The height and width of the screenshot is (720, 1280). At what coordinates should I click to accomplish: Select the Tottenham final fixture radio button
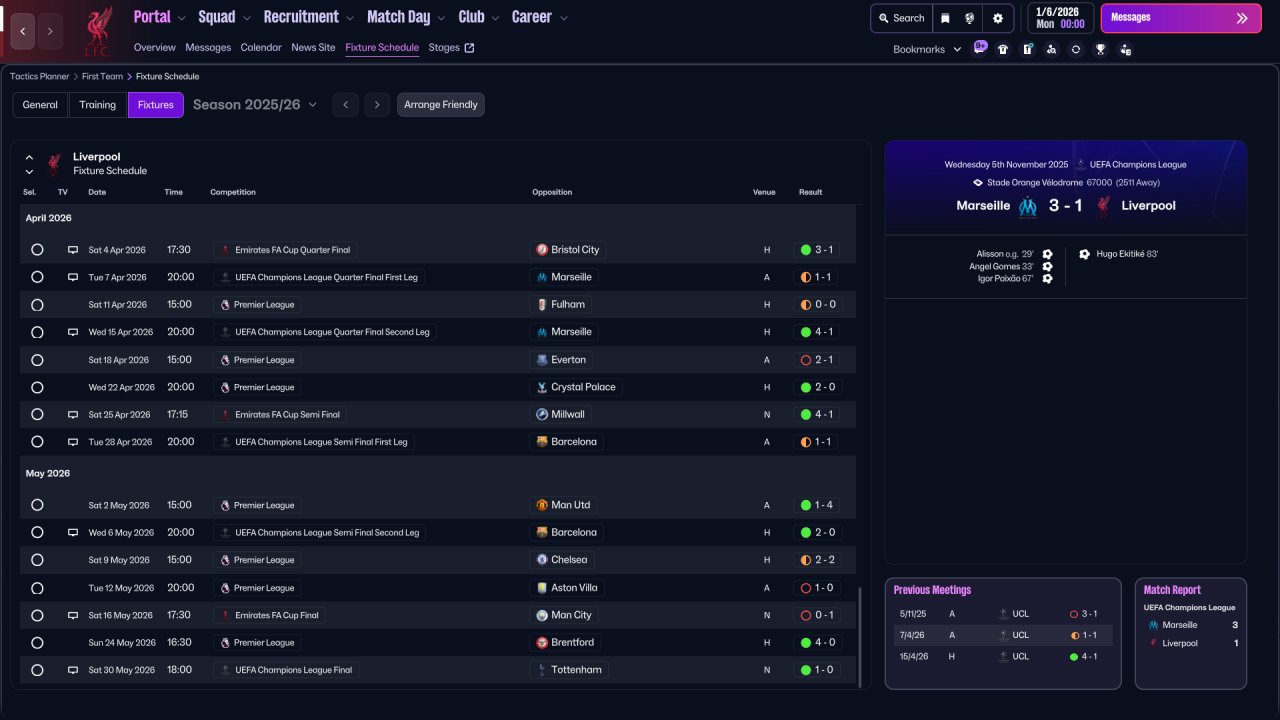click(x=37, y=670)
